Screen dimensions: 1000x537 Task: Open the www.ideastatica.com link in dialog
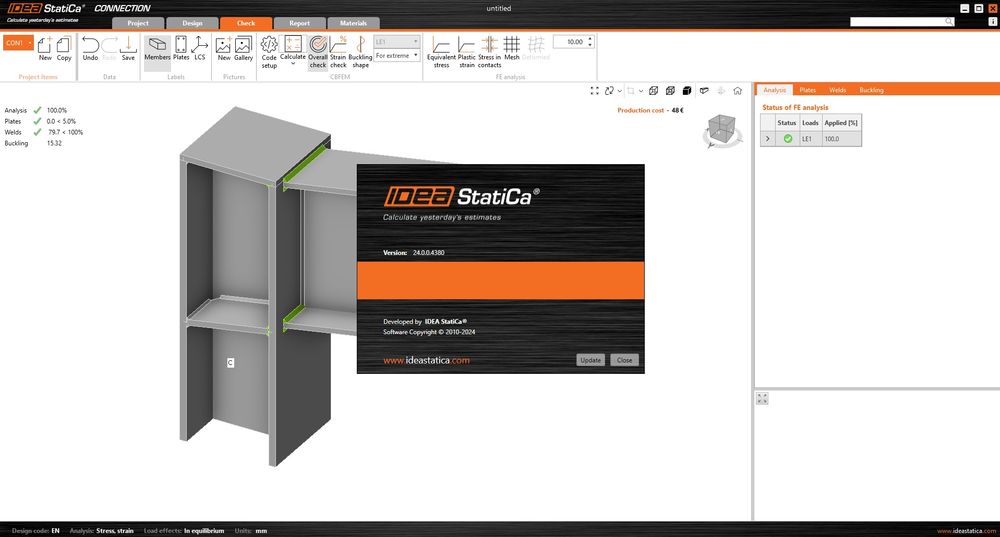point(426,360)
